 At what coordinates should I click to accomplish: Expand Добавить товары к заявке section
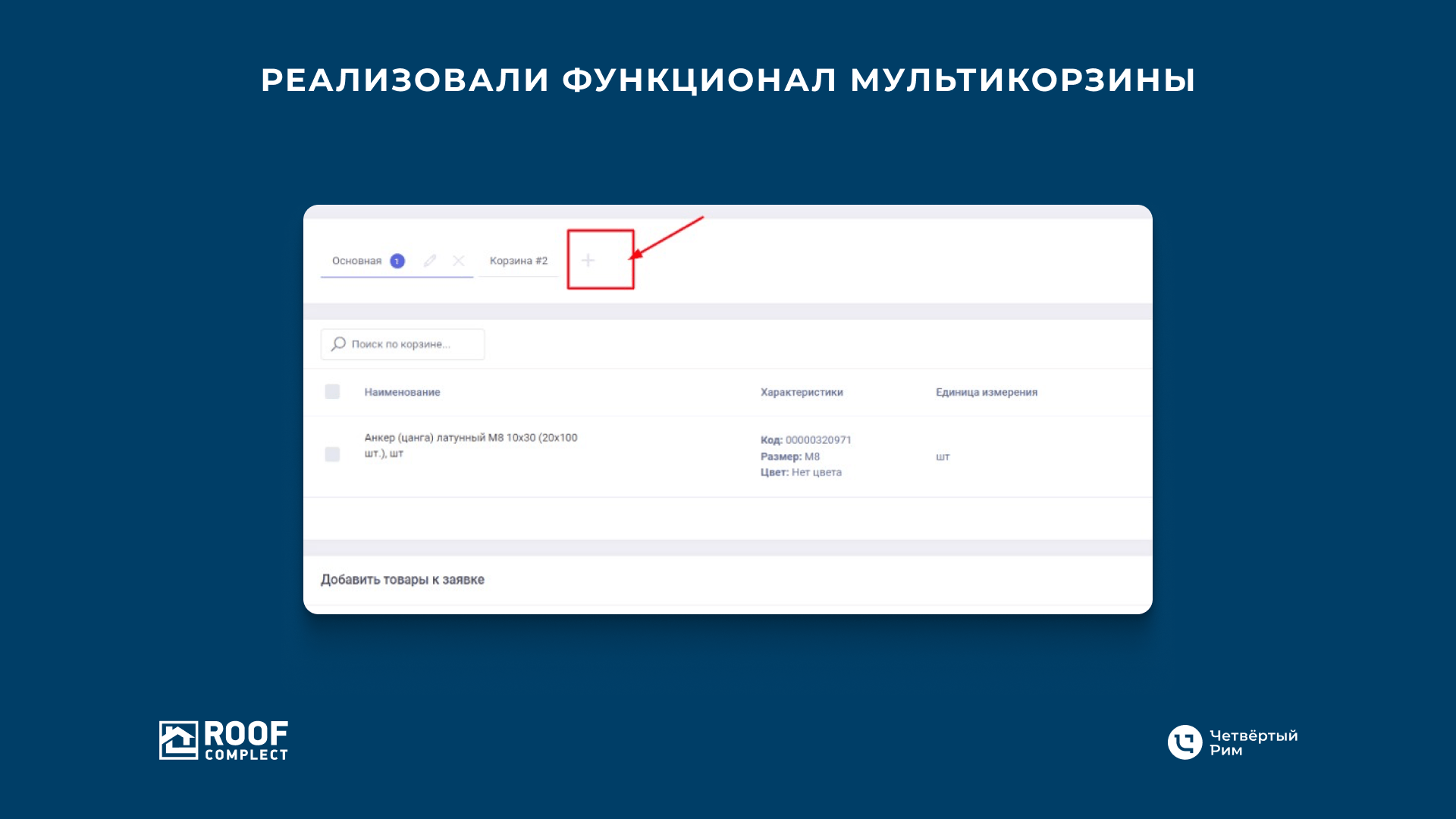(x=403, y=579)
